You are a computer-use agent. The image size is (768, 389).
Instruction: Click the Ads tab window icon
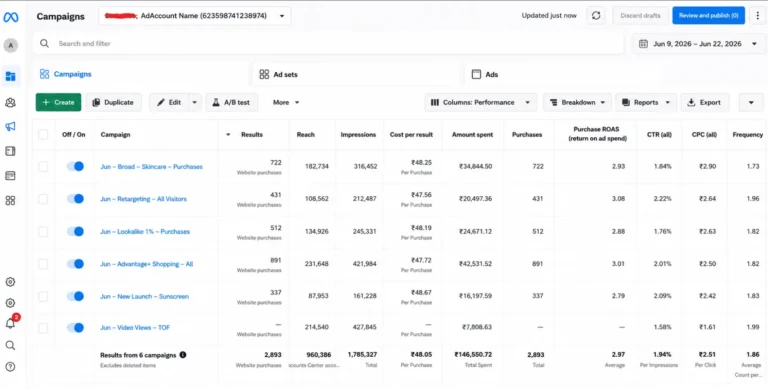(x=476, y=74)
